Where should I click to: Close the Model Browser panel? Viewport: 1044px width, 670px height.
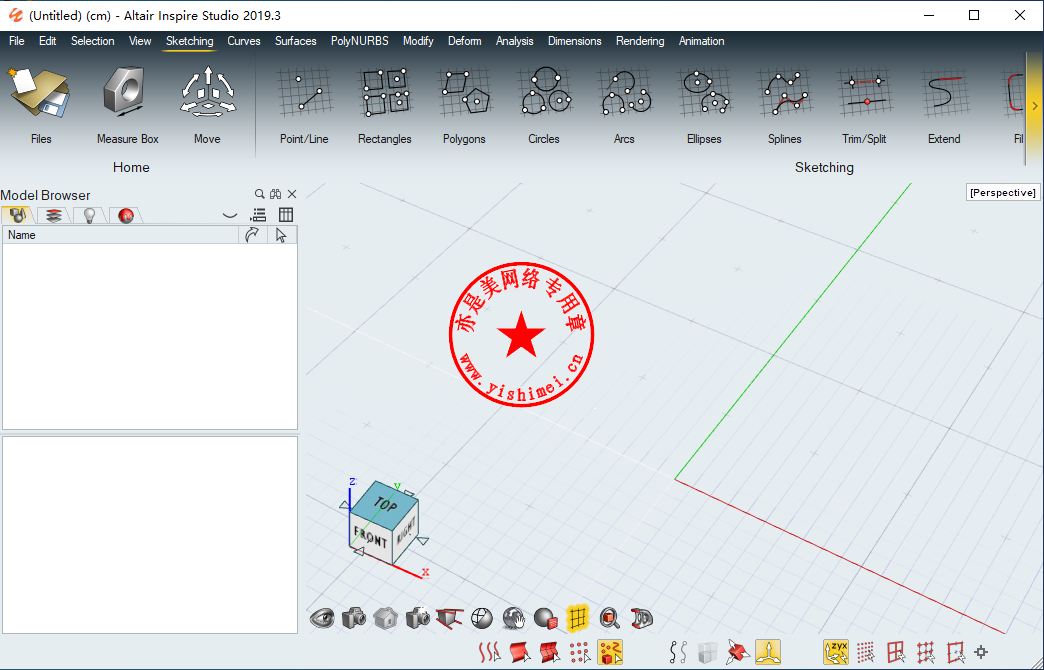[292, 194]
